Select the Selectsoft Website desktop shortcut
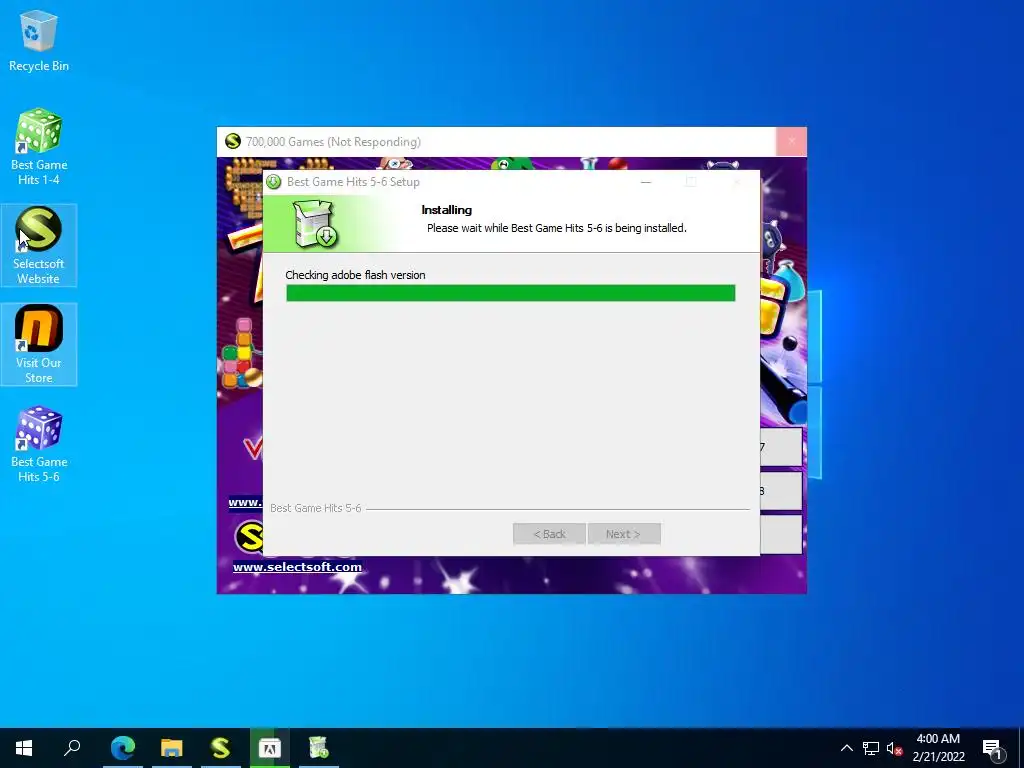This screenshot has width=1024, height=768. tap(39, 246)
